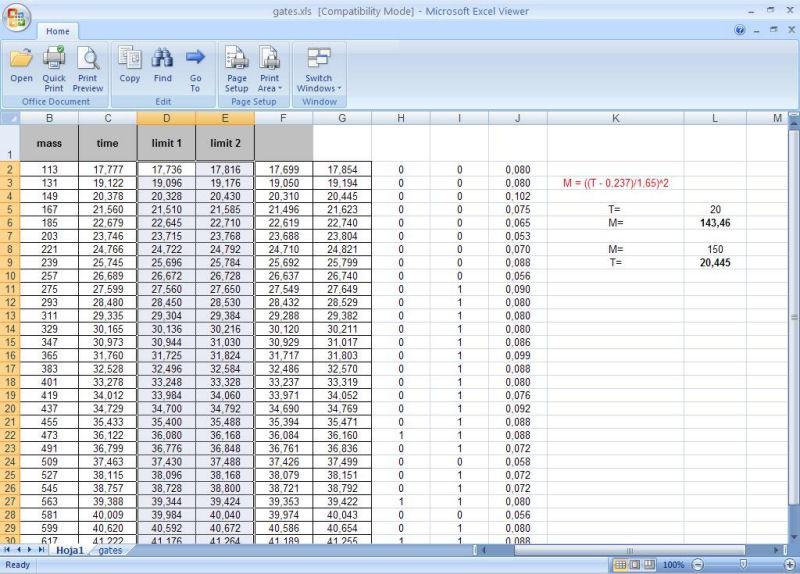The height and width of the screenshot is (574, 800).
Task: Select column E header
Action: tap(225, 118)
